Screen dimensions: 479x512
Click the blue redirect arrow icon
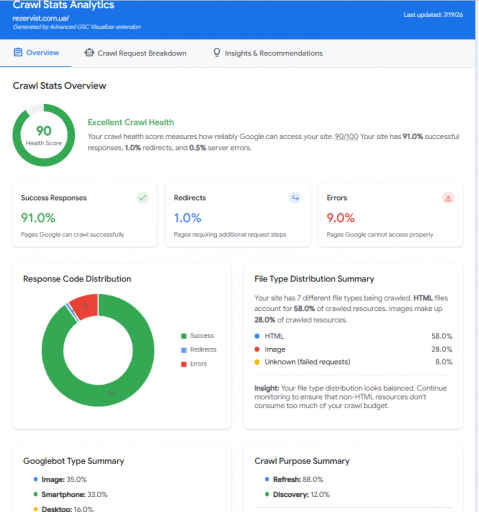coord(295,198)
